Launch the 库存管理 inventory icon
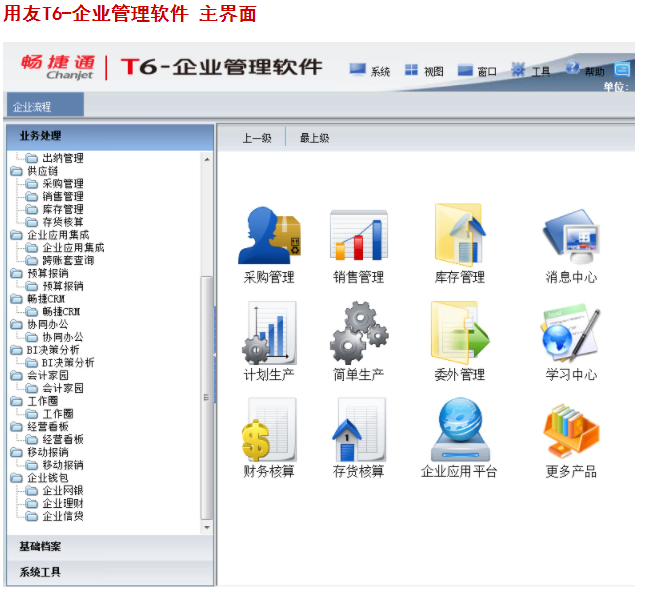 pyautogui.click(x=460, y=236)
